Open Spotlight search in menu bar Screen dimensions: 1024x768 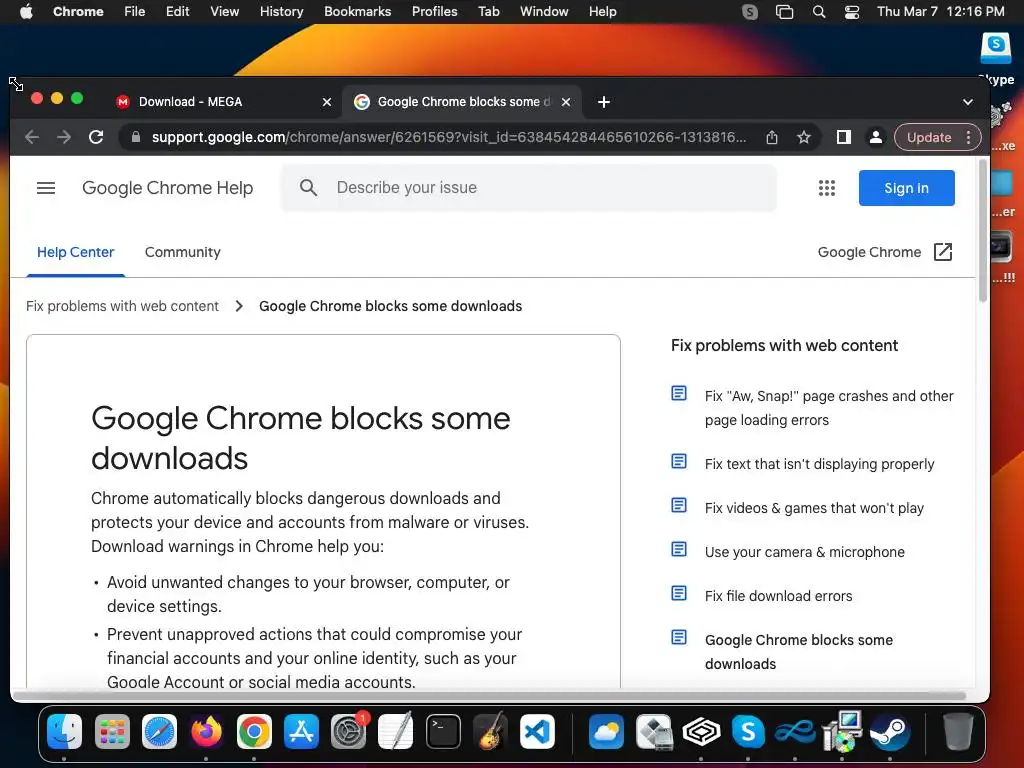pyautogui.click(x=819, y=12)
